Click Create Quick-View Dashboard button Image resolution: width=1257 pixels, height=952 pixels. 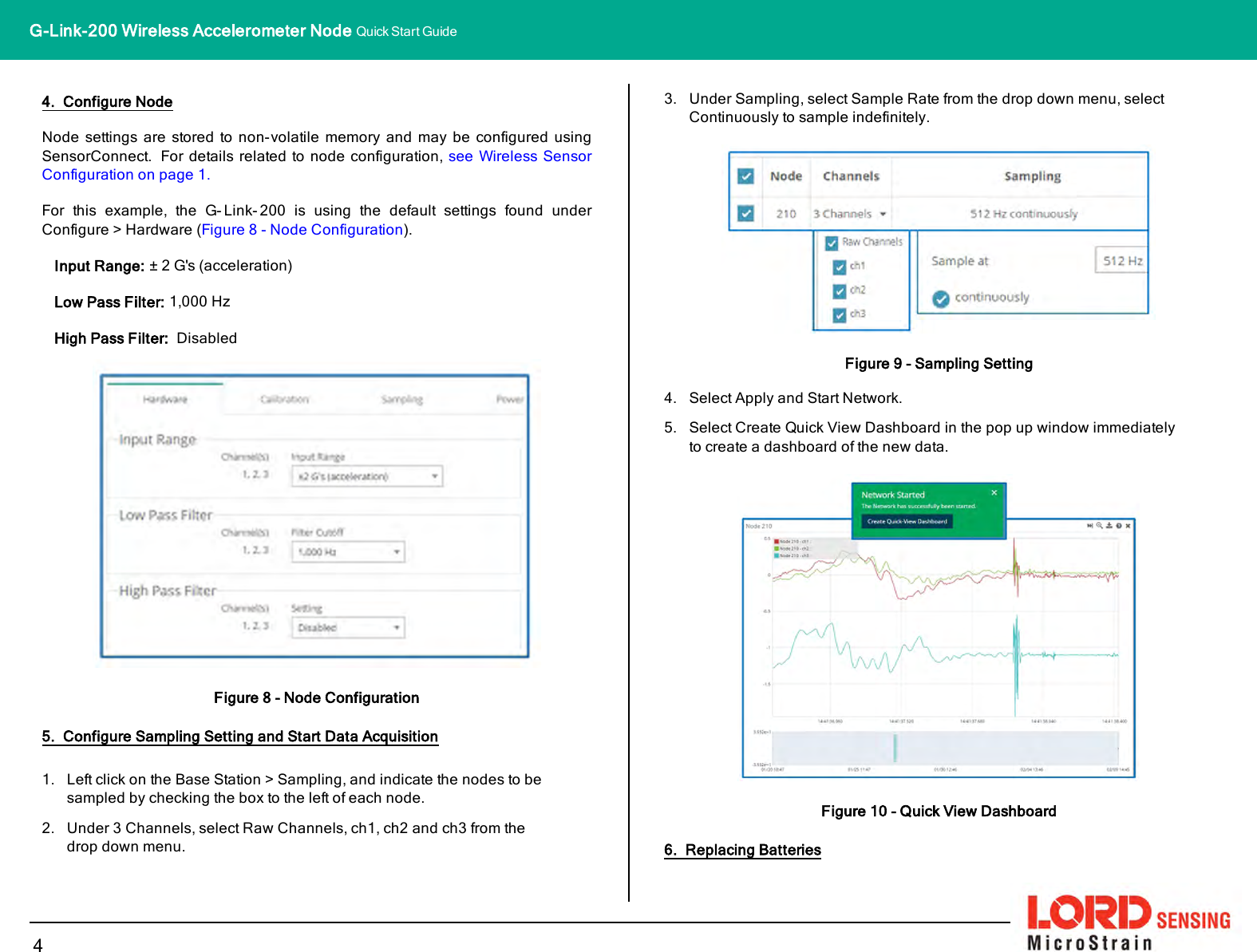907,521
